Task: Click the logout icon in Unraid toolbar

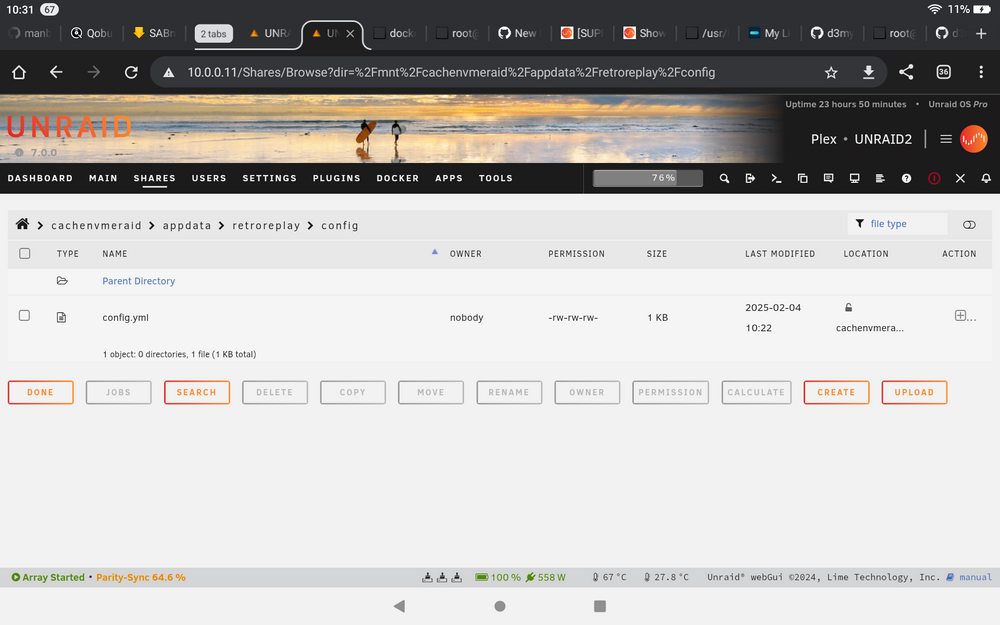Action: [x=750, y=179]
